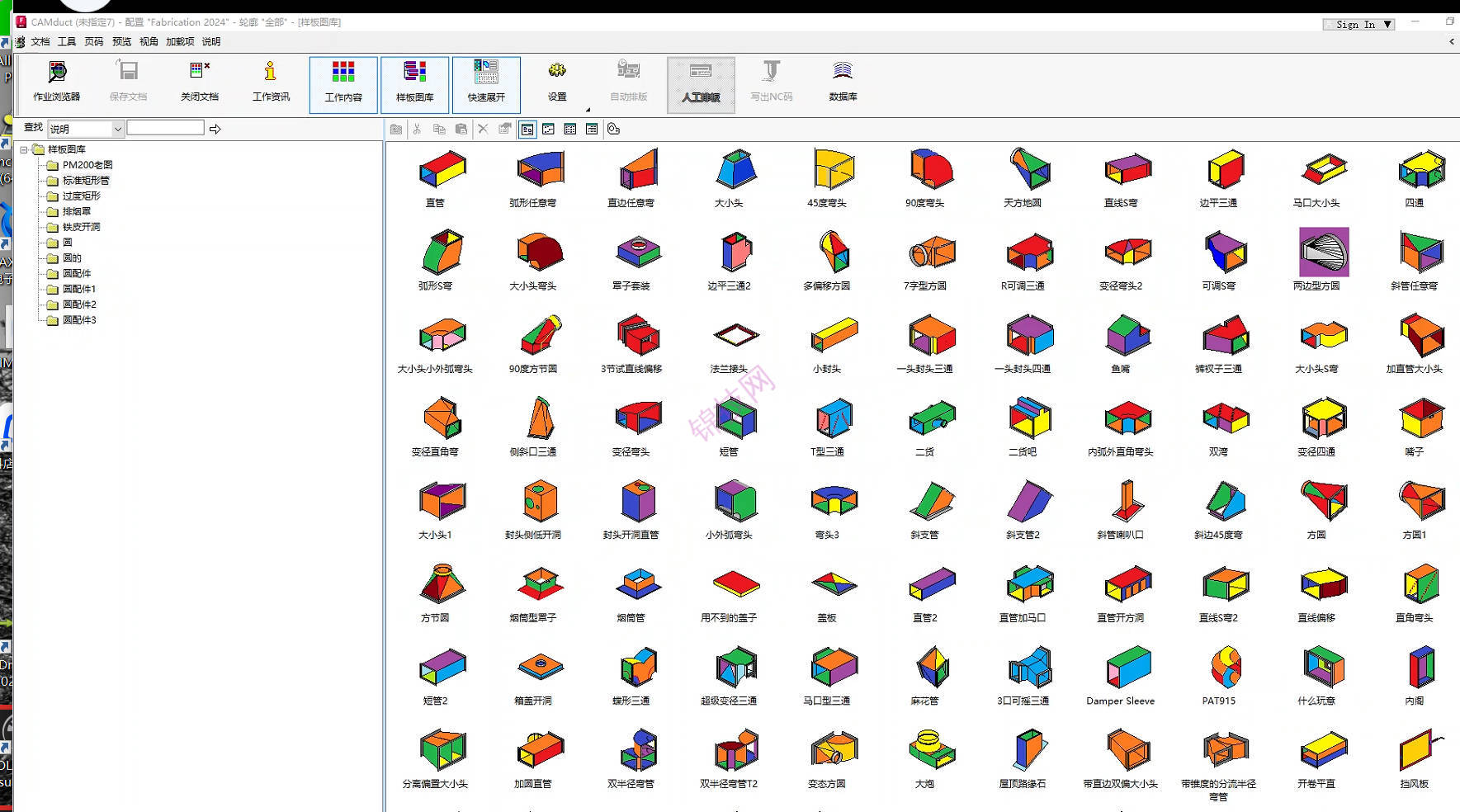Open the 查找 search field dropdown
The image size is (1460, 812).
(x=117, y=129)
